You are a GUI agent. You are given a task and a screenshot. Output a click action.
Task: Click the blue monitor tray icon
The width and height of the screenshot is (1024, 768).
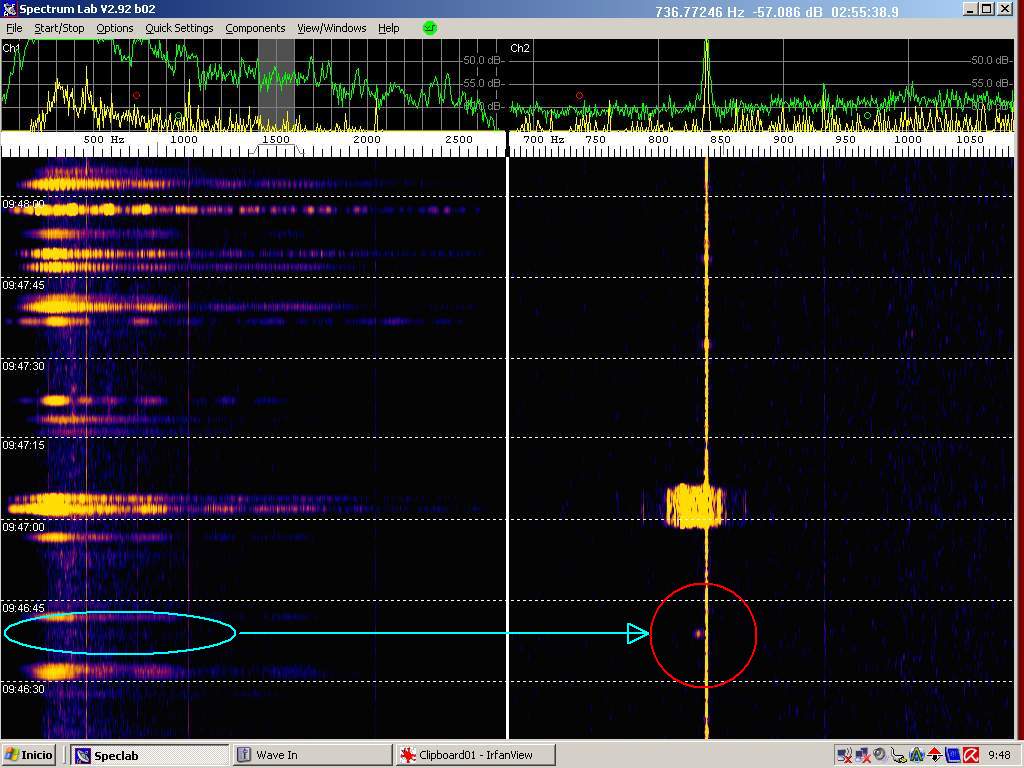(x=952, y=755)
